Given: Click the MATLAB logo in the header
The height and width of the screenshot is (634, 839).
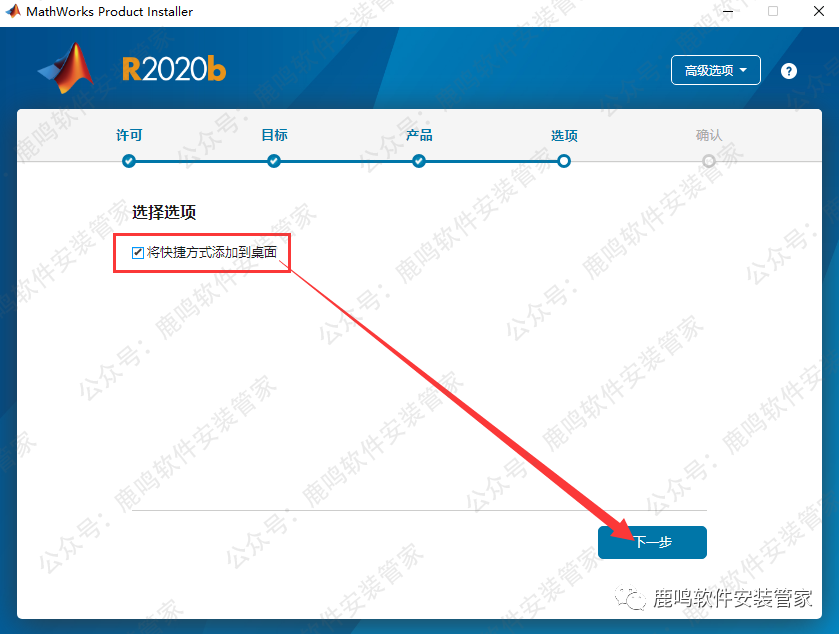Looking at the screenshot, I should (66, 68).
